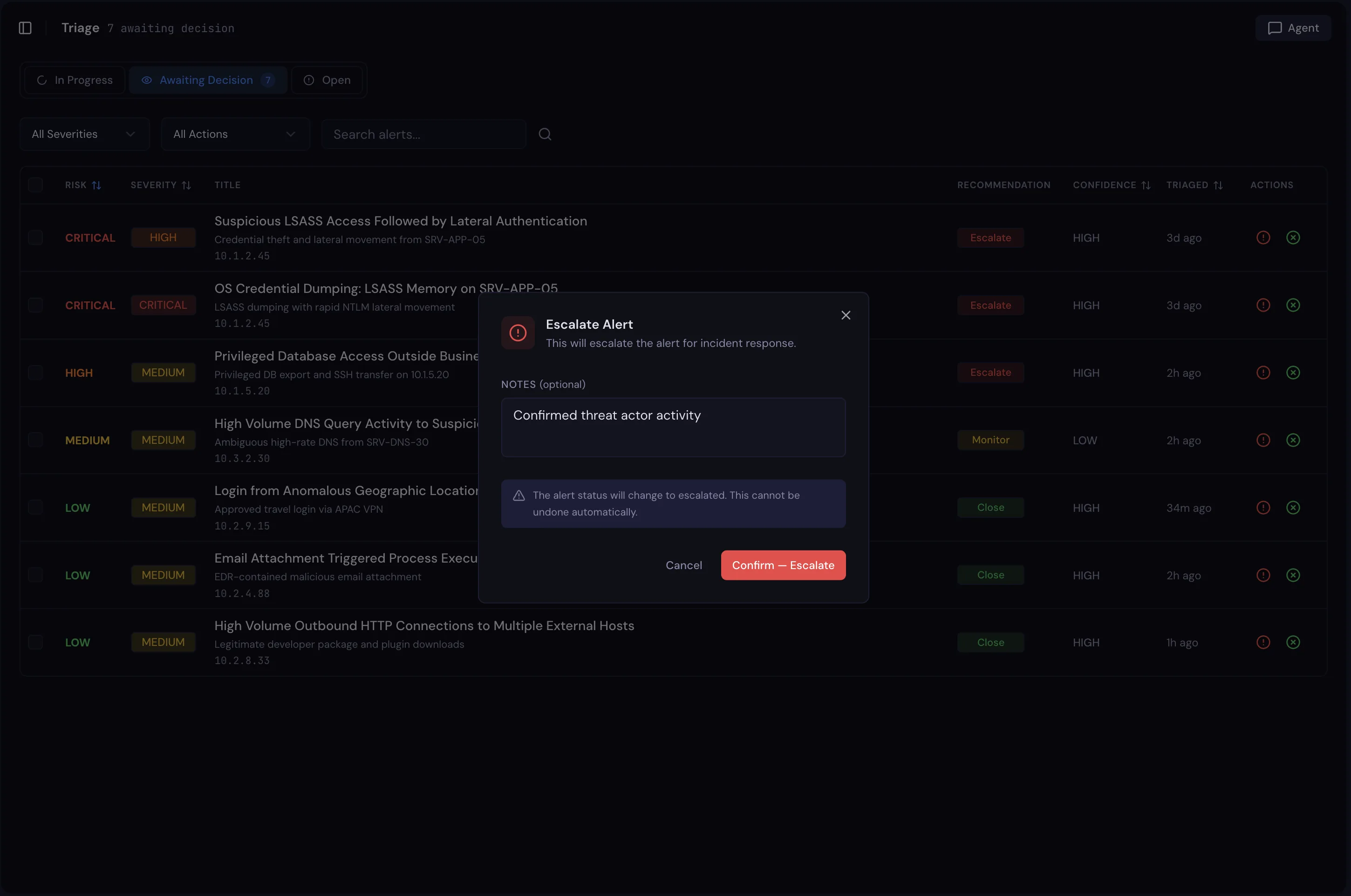Escalate icon for Outbound HTTP Connections alert
1351x896 pixels.
point(1263,642)
